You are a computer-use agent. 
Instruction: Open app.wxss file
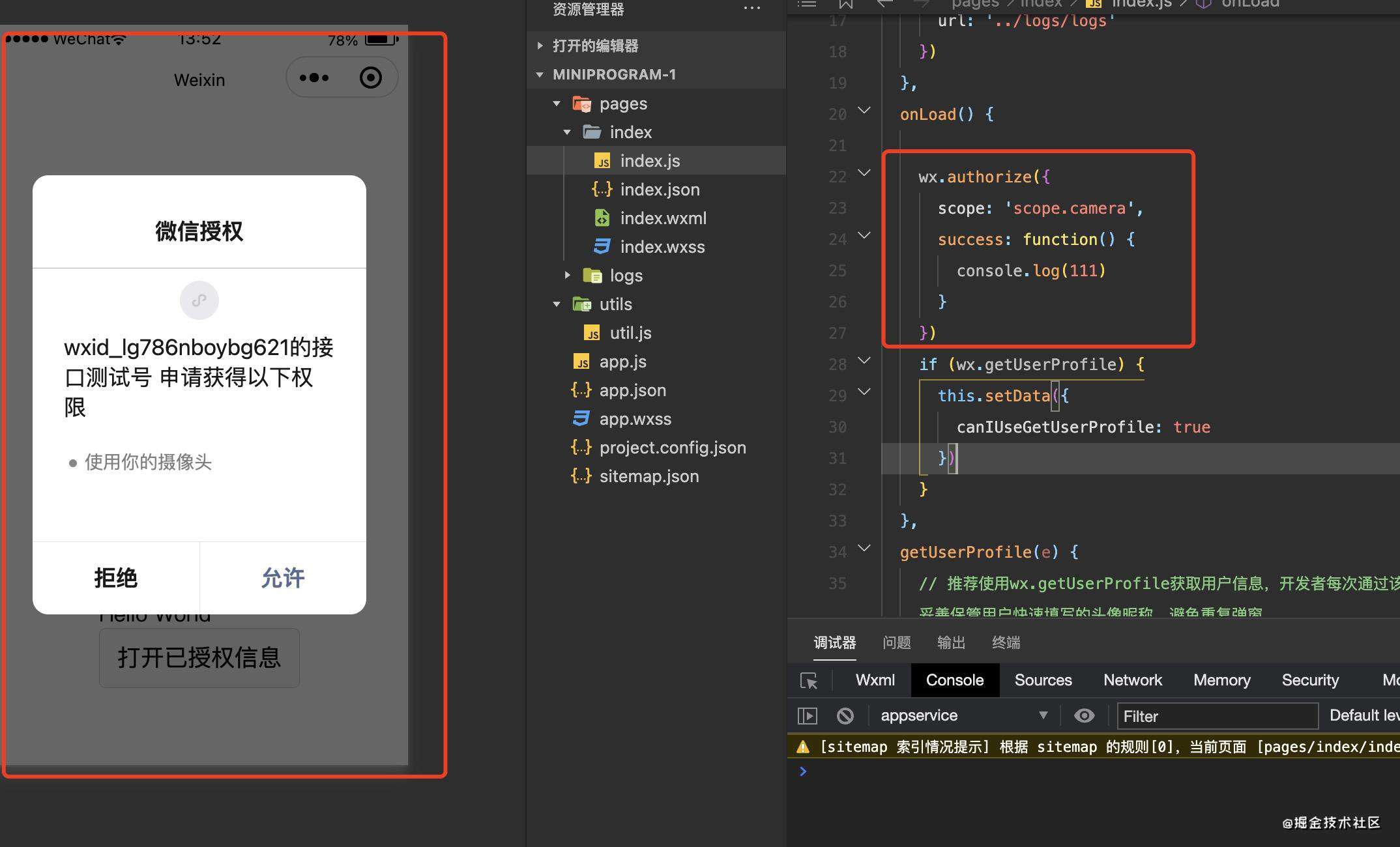(656, 419)
